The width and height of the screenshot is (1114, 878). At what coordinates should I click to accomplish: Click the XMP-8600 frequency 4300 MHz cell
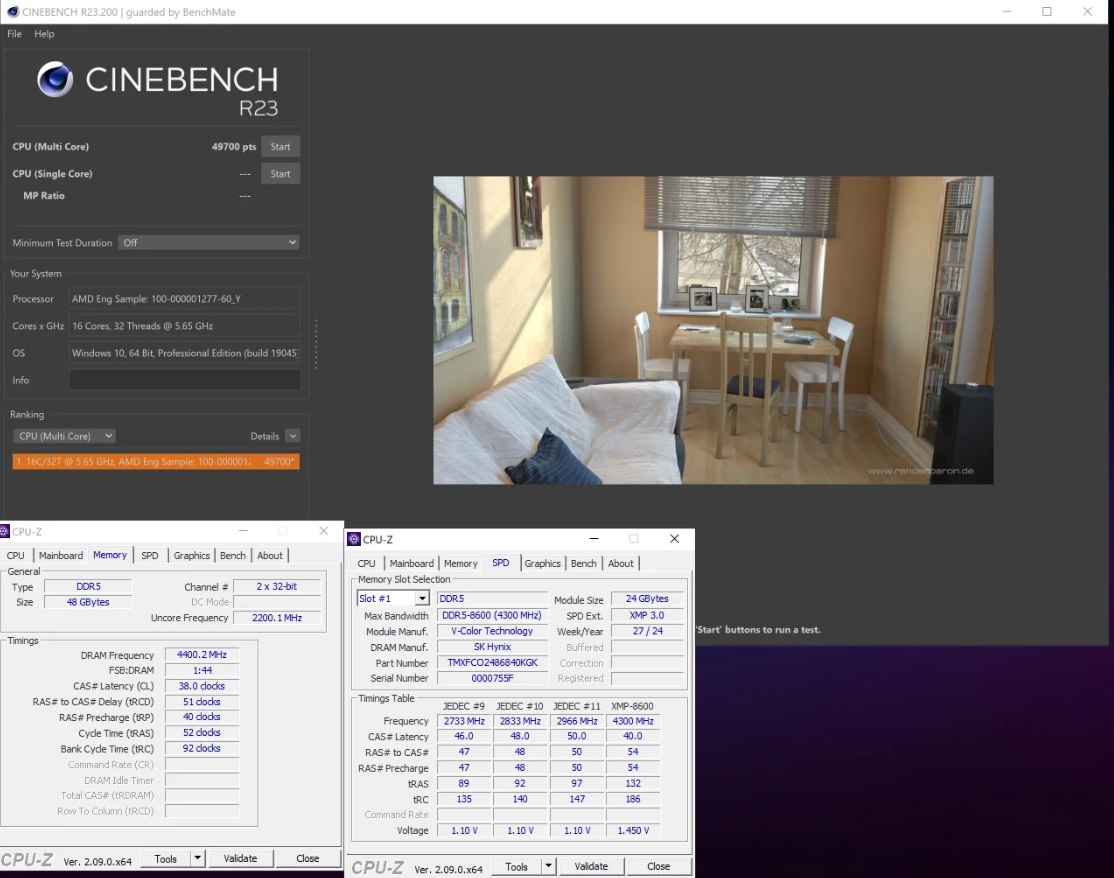coord(633,721)
